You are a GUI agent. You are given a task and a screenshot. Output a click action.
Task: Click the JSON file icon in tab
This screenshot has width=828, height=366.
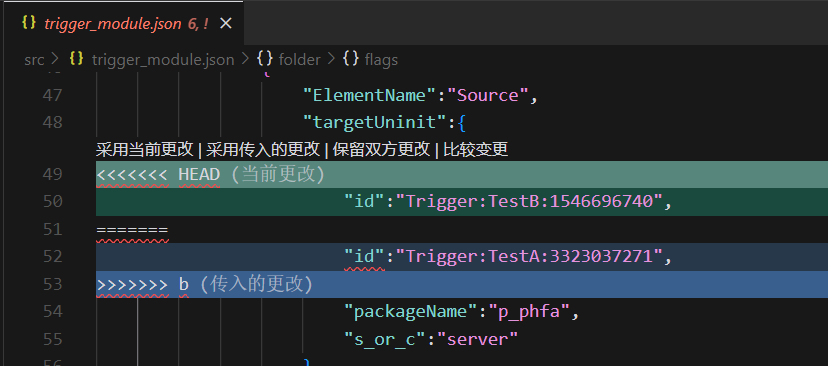(29, 23)
